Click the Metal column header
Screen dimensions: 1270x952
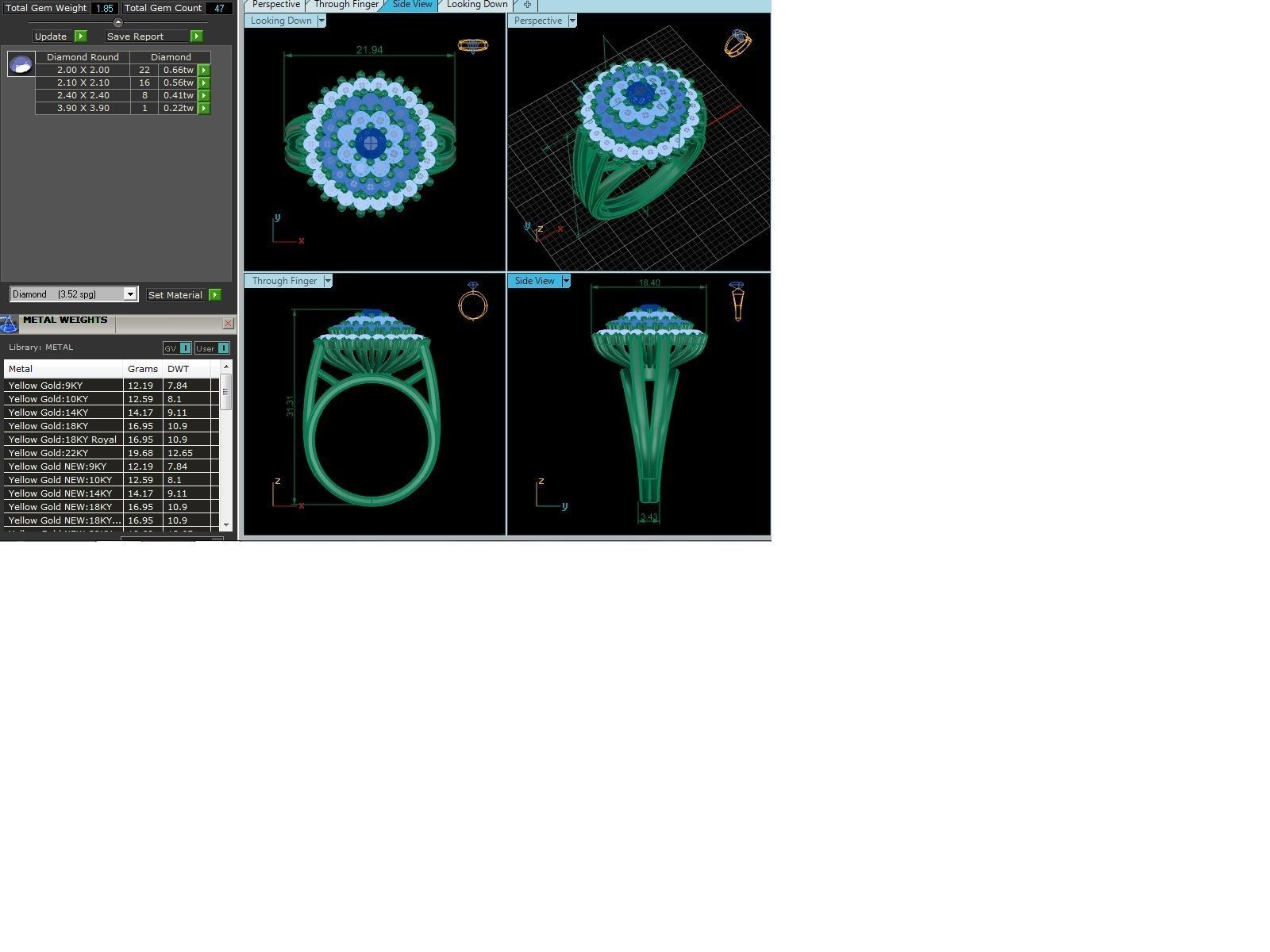(x=63, y=369)
